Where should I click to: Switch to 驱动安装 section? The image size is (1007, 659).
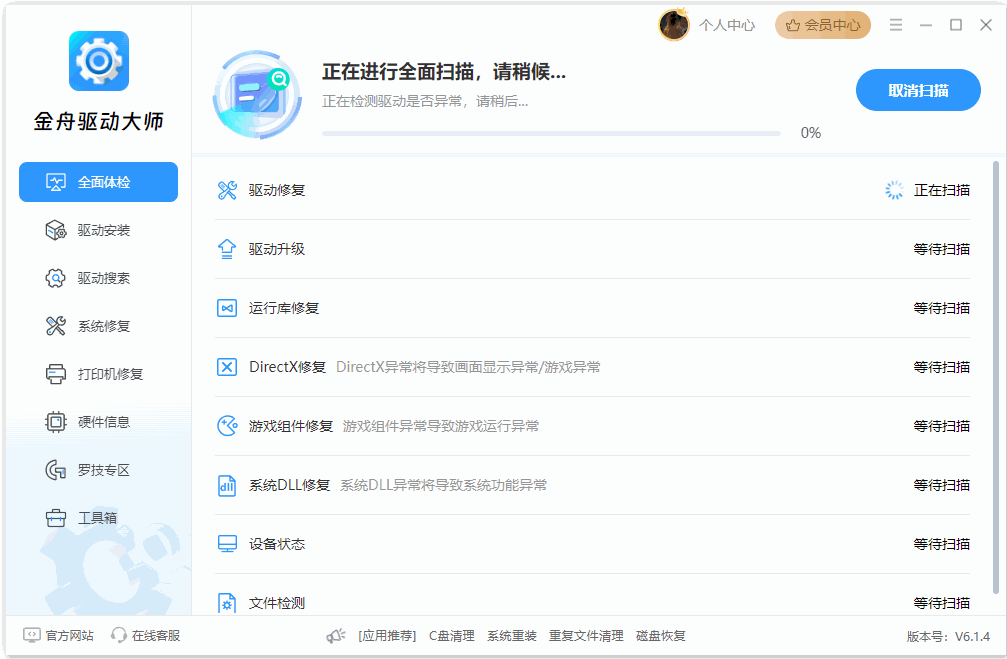(98, 230)
